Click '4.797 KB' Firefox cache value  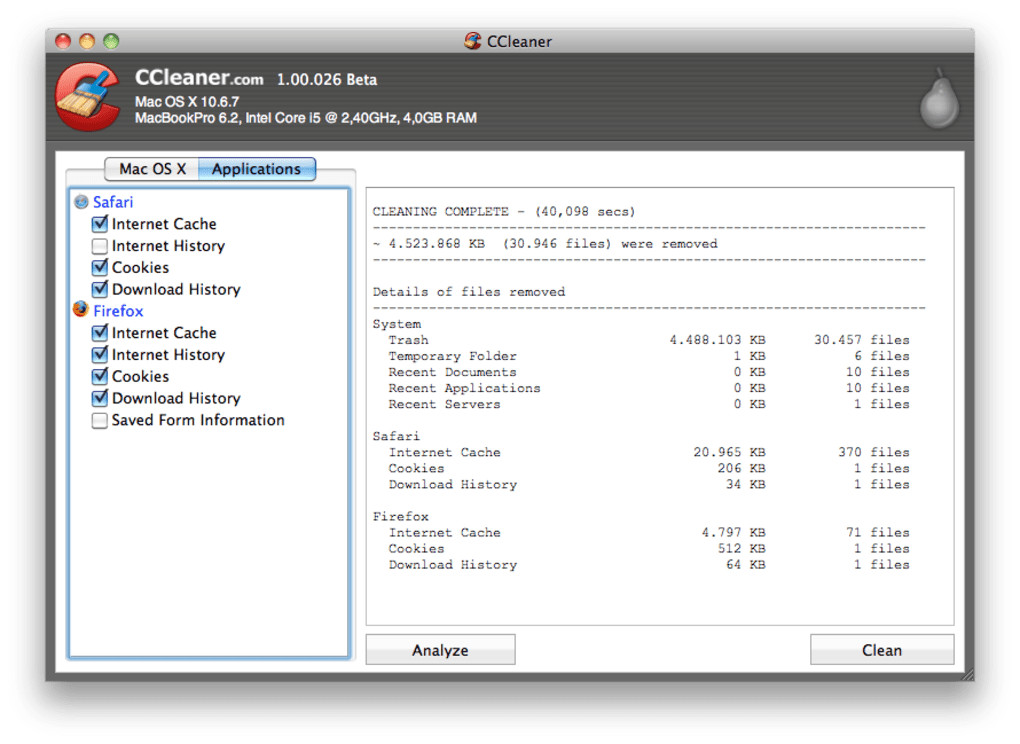click(x=733, y=533)
